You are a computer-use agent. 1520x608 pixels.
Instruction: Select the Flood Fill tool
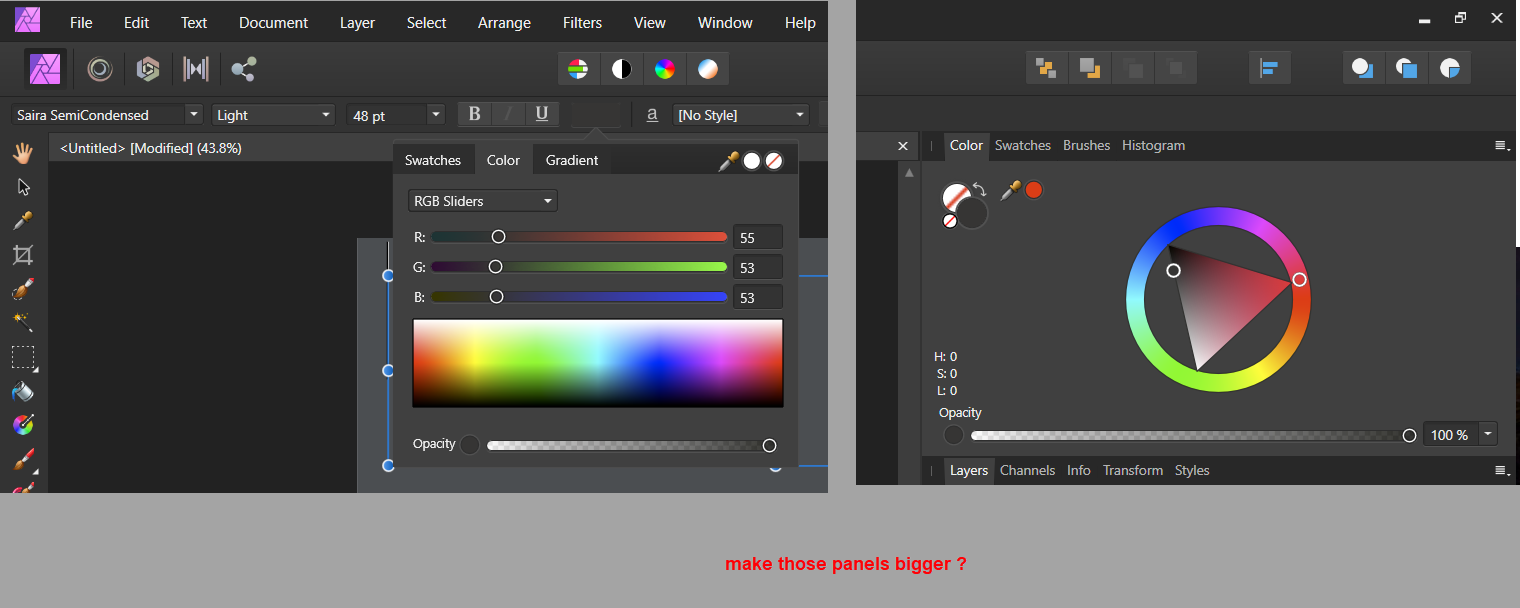click(x=22, y=391)
